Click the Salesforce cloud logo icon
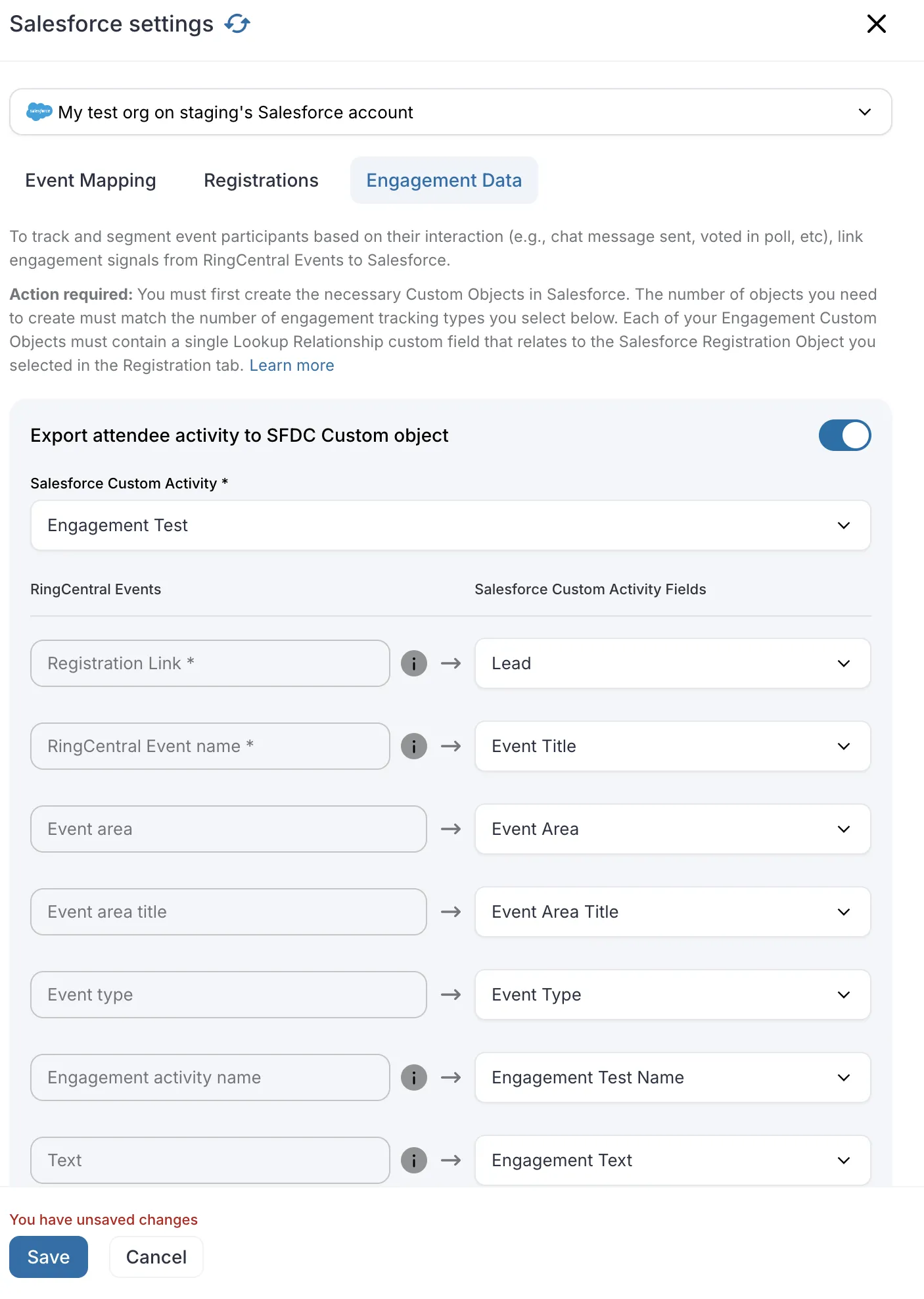 pyautogui.click(x=39, y=112)
